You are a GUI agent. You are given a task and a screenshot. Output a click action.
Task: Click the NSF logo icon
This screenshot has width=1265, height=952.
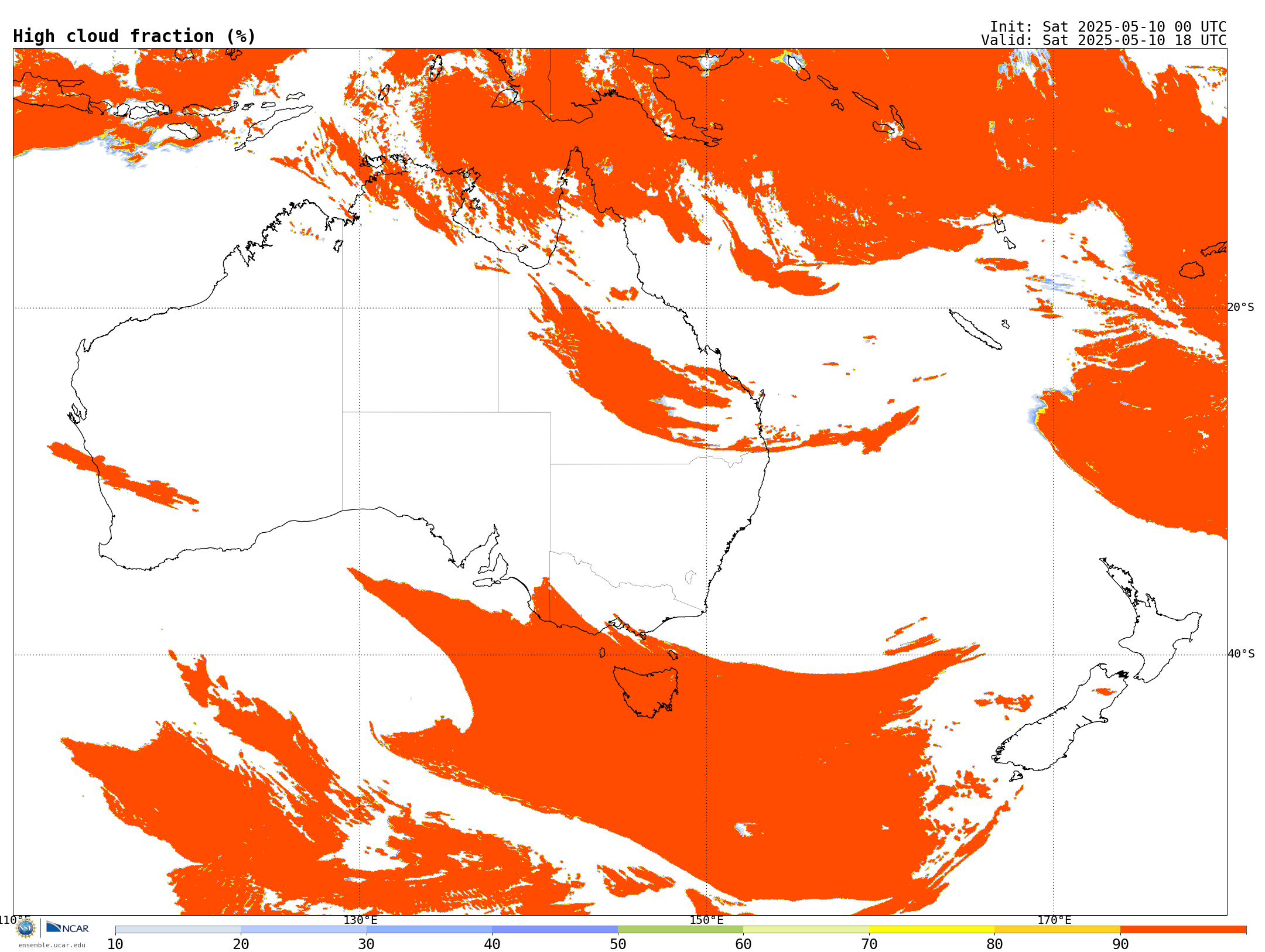point(26,928)
